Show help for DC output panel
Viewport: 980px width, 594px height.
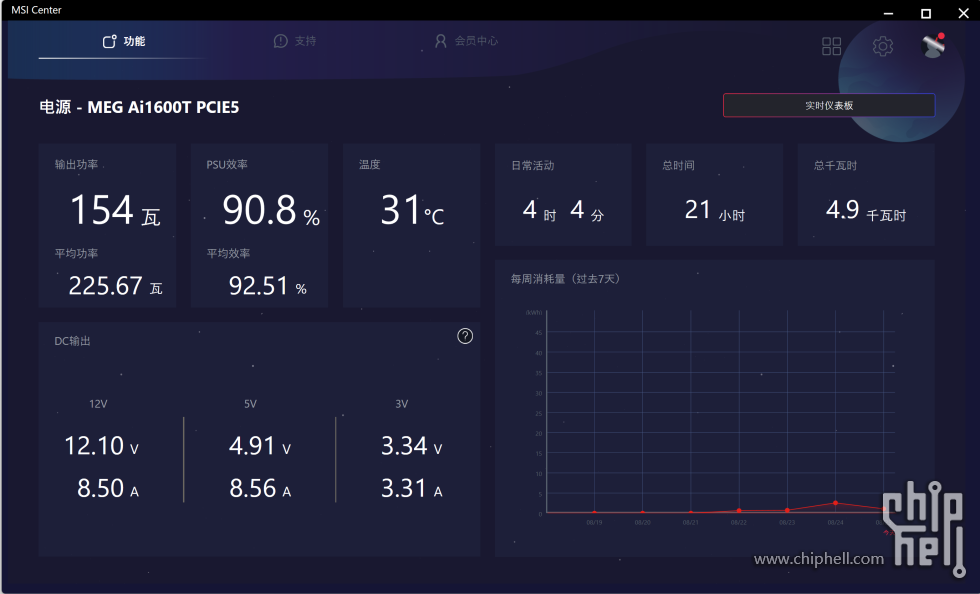[465, 336]
